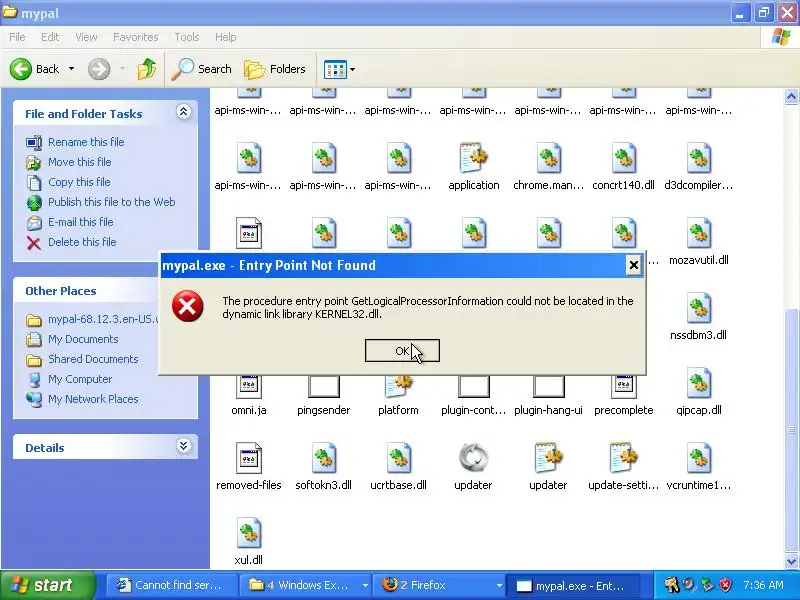Go to Shared Documents
Image resolution: width=800 pixels, height=600 pixels.
(93, 359)
